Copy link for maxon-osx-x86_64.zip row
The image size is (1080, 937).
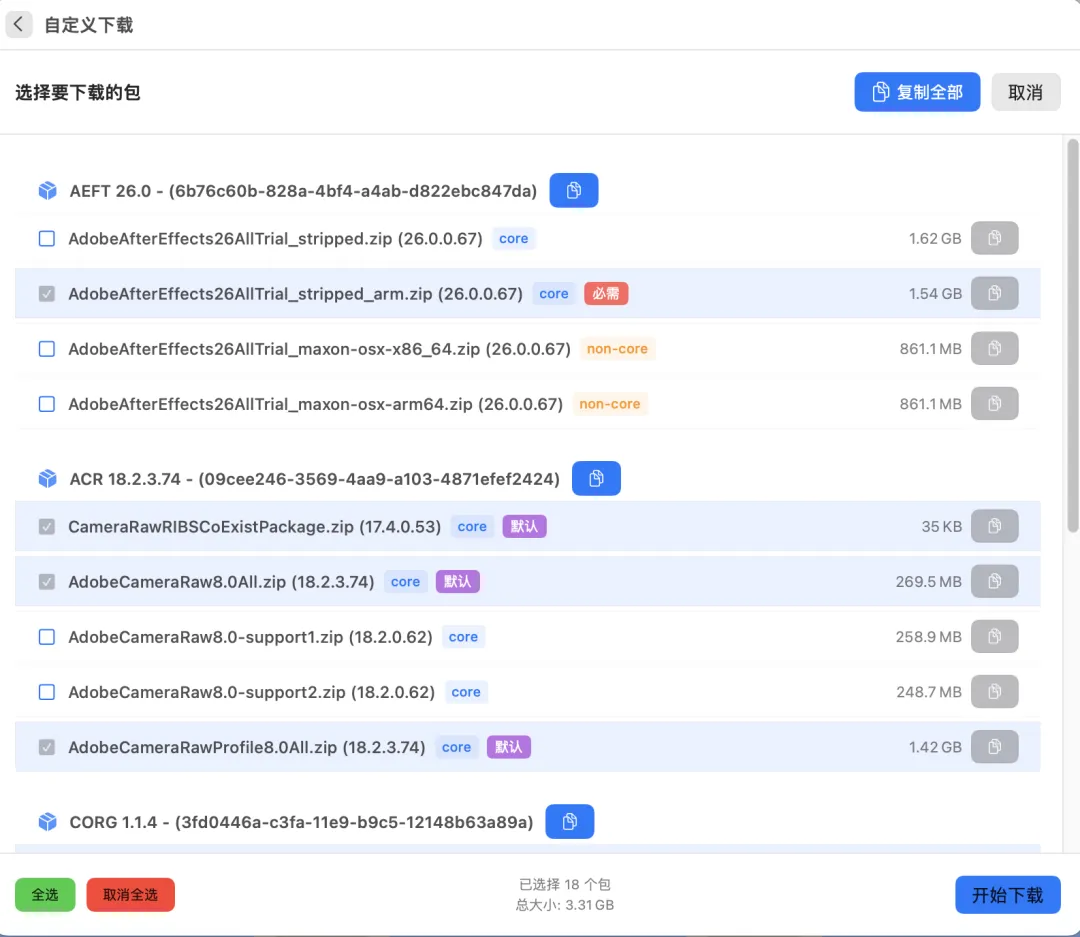tap(994, 349)
